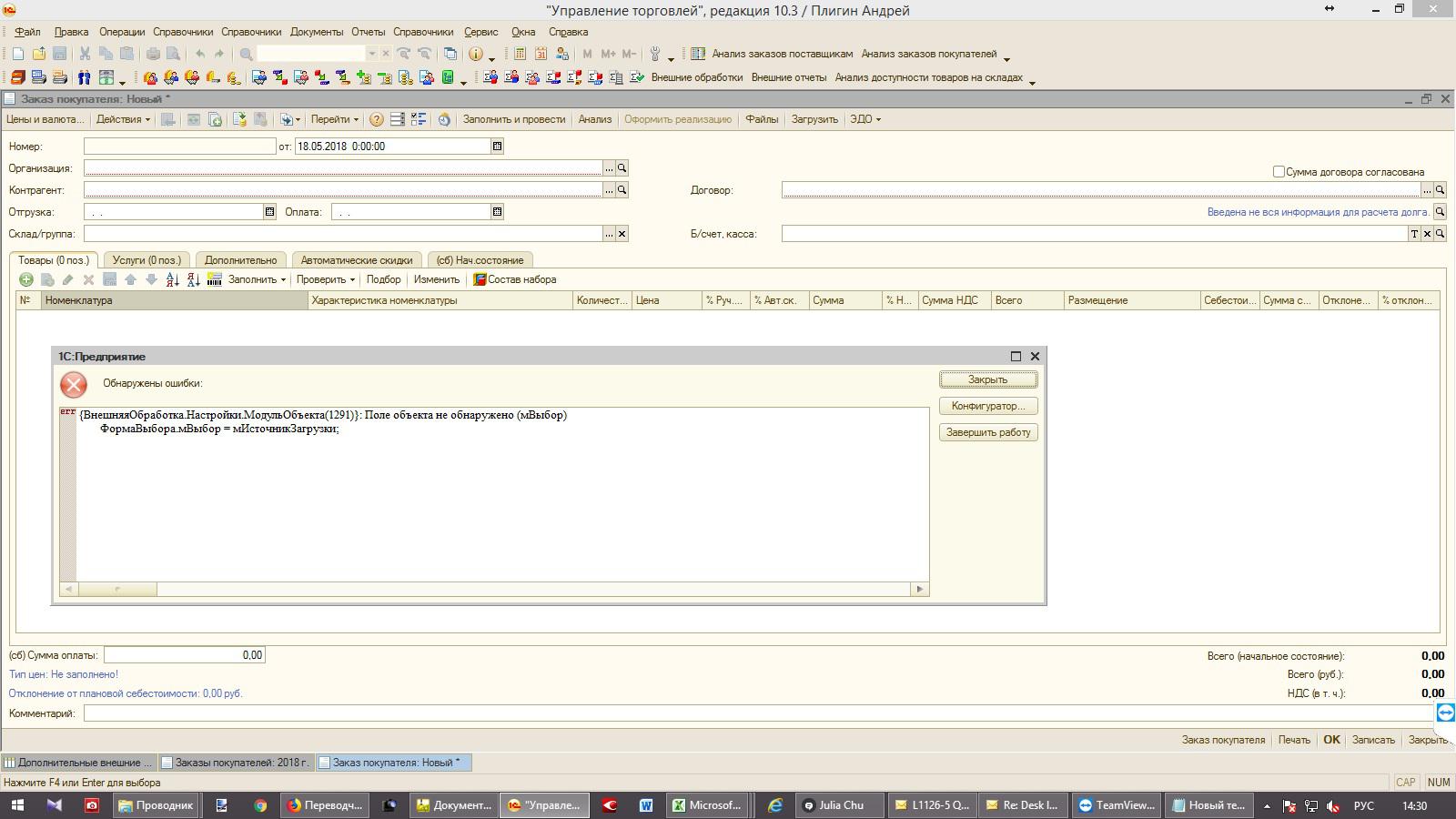Click Состав набора button
The image size is (1456, 819).
515,280
